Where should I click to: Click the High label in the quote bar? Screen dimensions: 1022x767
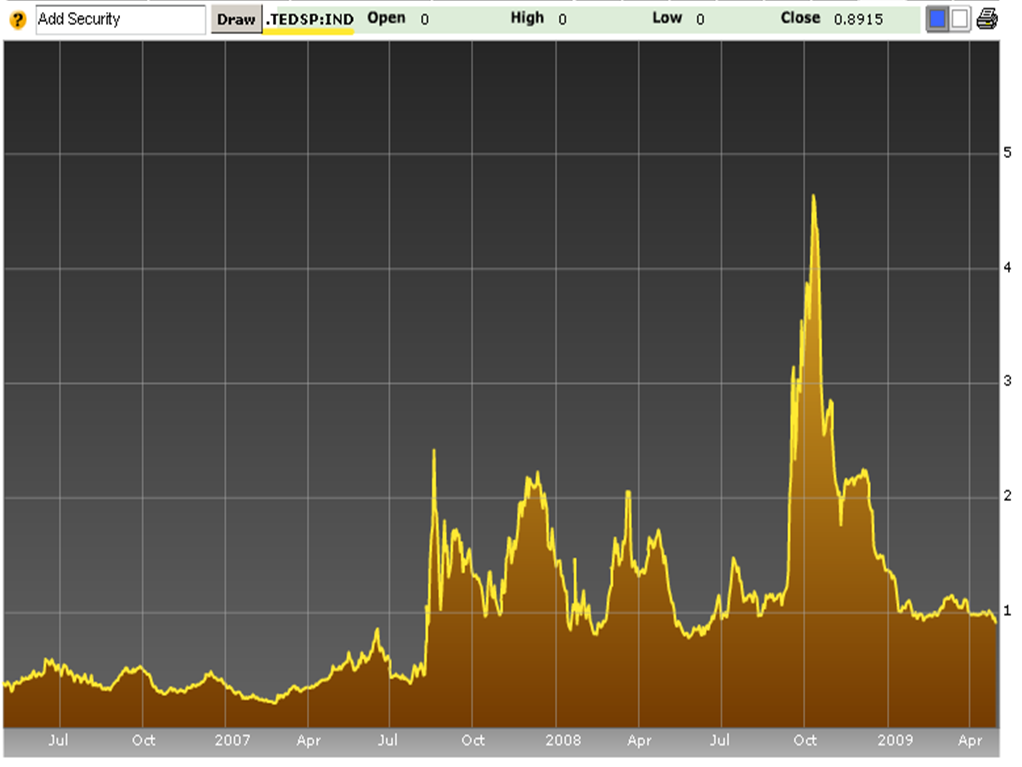(527, 18)
